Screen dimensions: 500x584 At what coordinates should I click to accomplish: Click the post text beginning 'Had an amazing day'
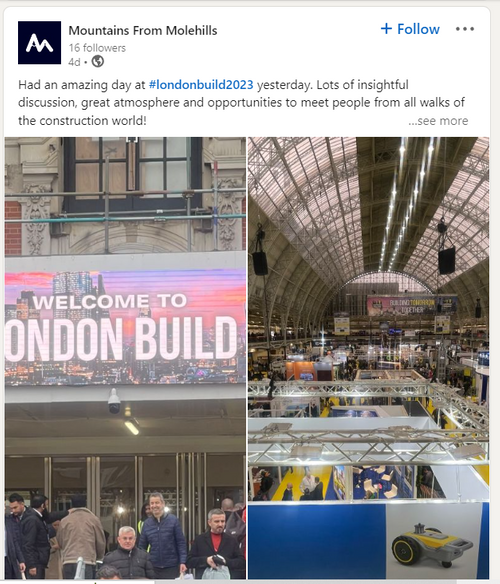pos(241,103)
